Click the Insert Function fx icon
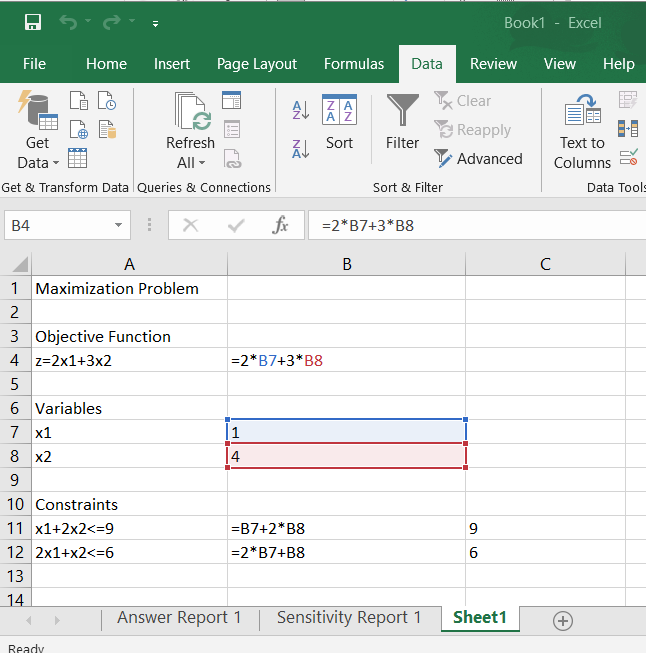The image size is (646, 653). click(x=281, y=225)
